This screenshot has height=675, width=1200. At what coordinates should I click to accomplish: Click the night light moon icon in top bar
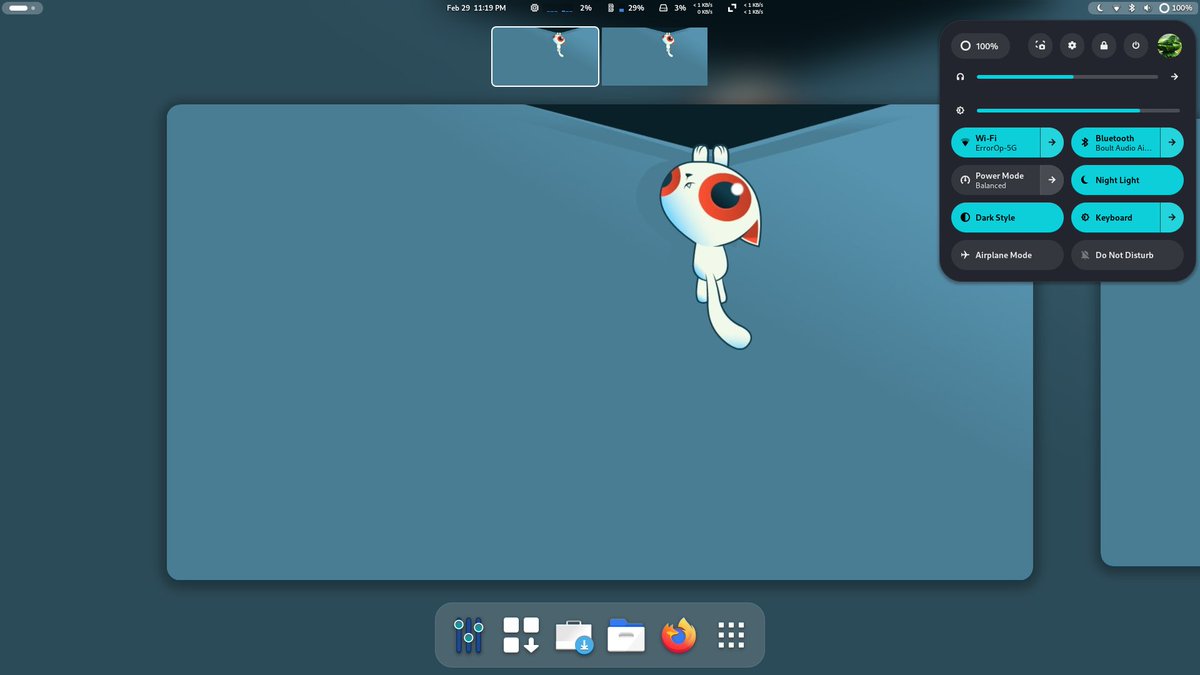1101,7
